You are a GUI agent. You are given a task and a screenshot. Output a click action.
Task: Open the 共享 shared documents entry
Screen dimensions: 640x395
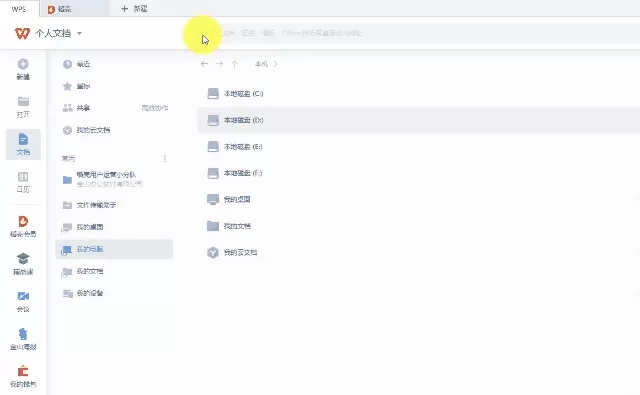[83, 108]
